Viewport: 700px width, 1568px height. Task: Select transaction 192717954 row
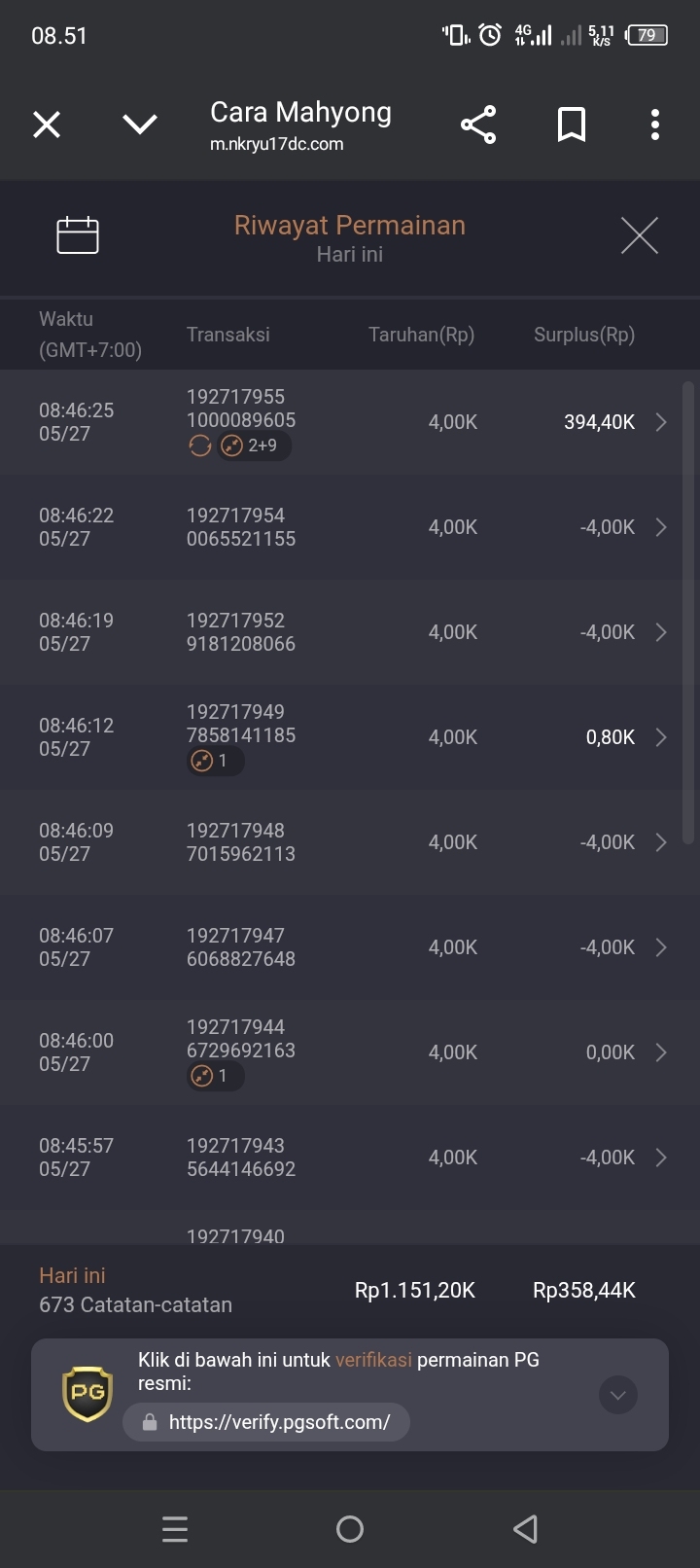click(350, 527)
